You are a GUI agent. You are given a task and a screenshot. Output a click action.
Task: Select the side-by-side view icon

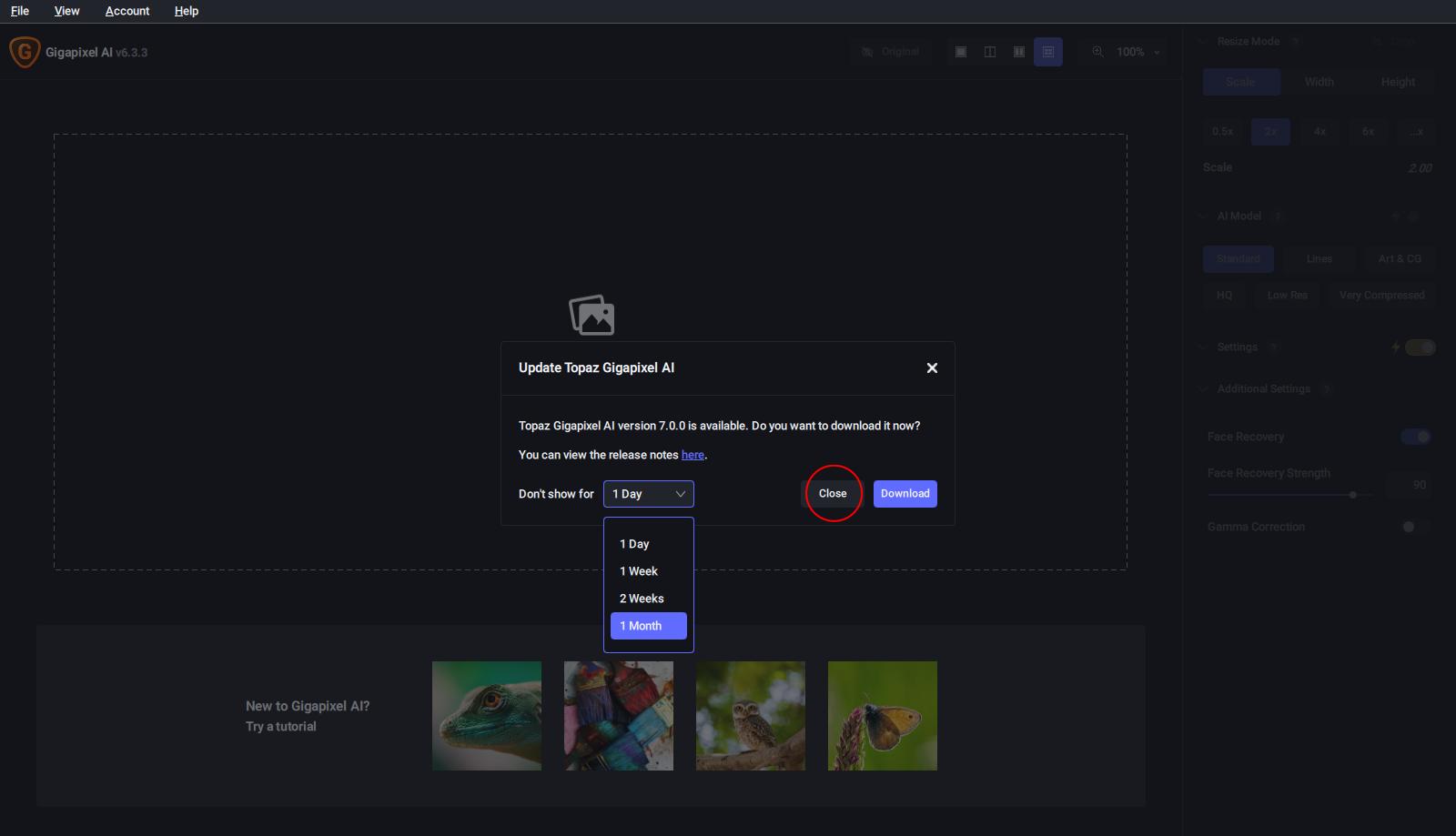coord(1019,52)
